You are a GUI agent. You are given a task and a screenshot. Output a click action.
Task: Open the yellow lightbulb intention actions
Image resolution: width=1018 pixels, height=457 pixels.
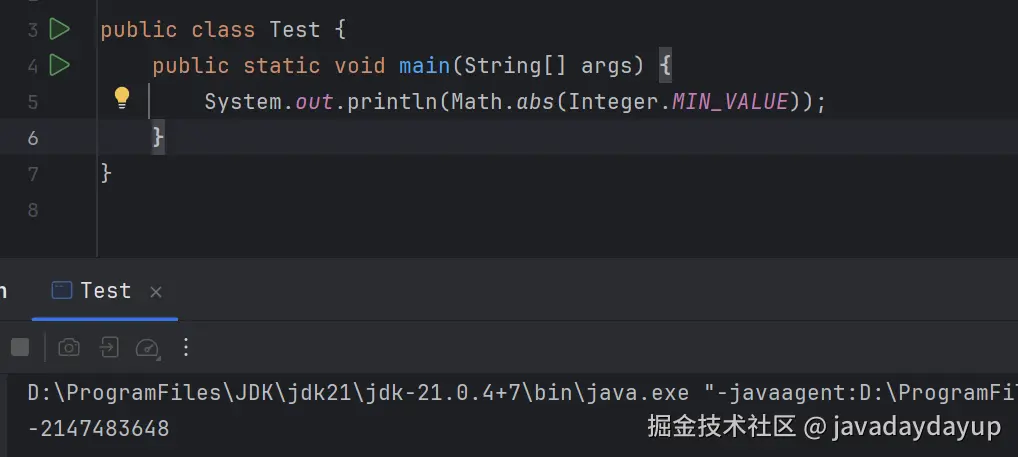coord(121,98)
